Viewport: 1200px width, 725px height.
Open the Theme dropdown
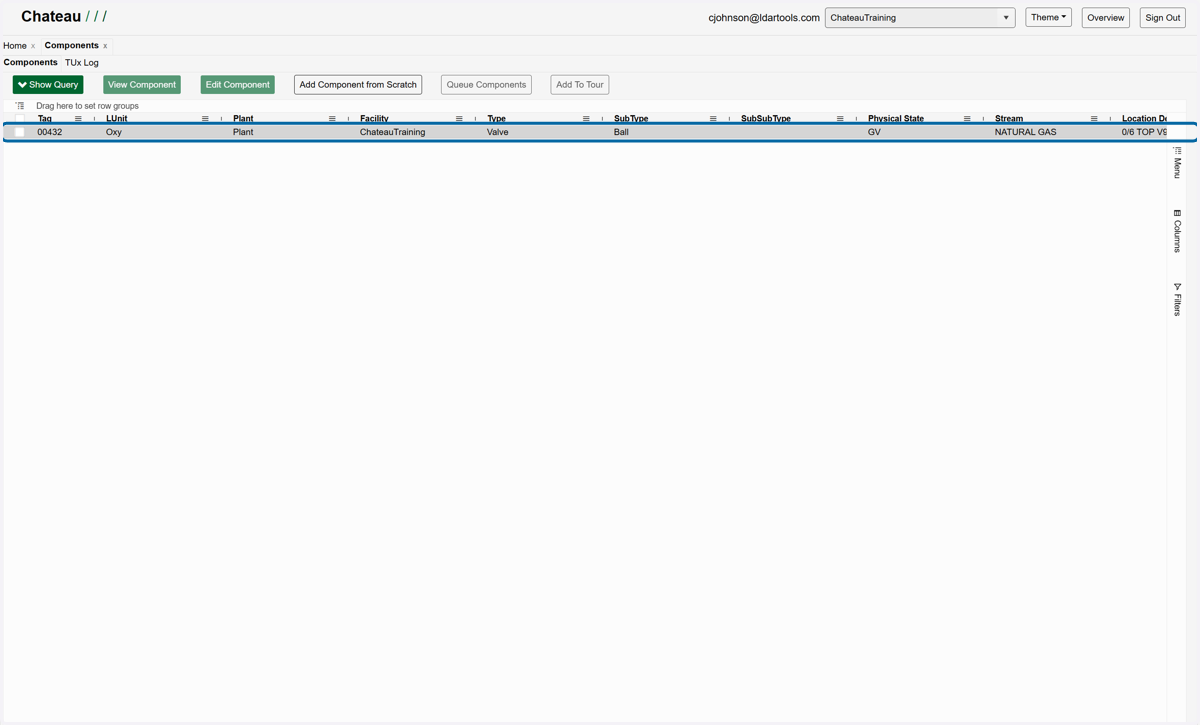click(x=1048, y=18)
